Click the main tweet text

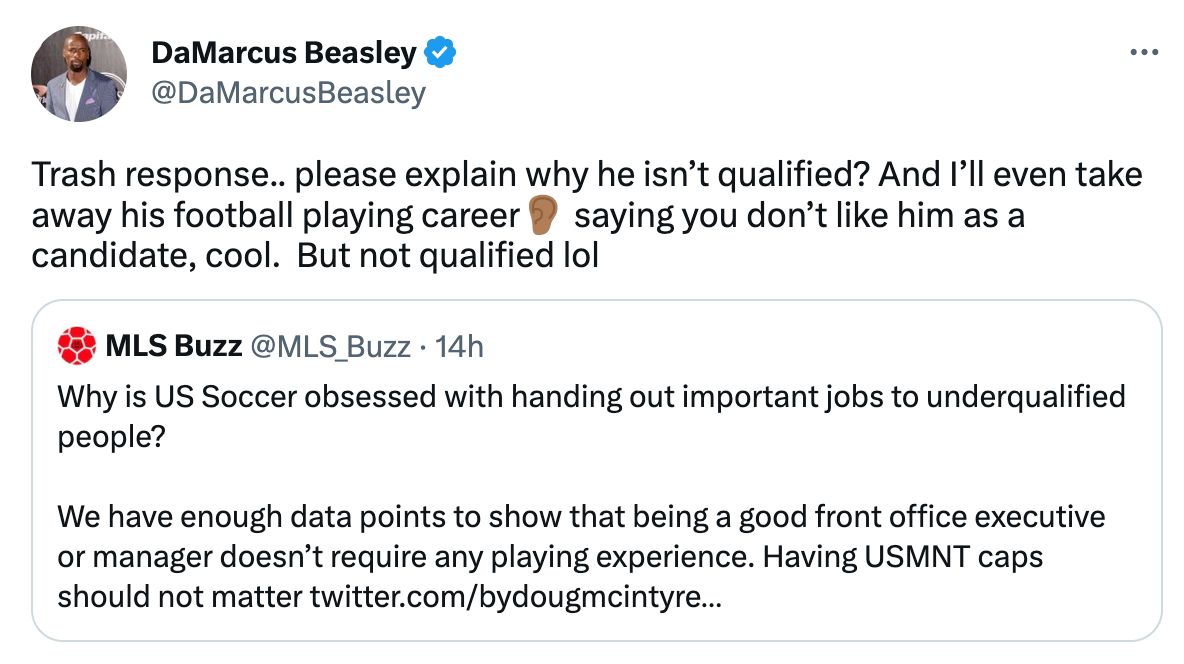500,214
